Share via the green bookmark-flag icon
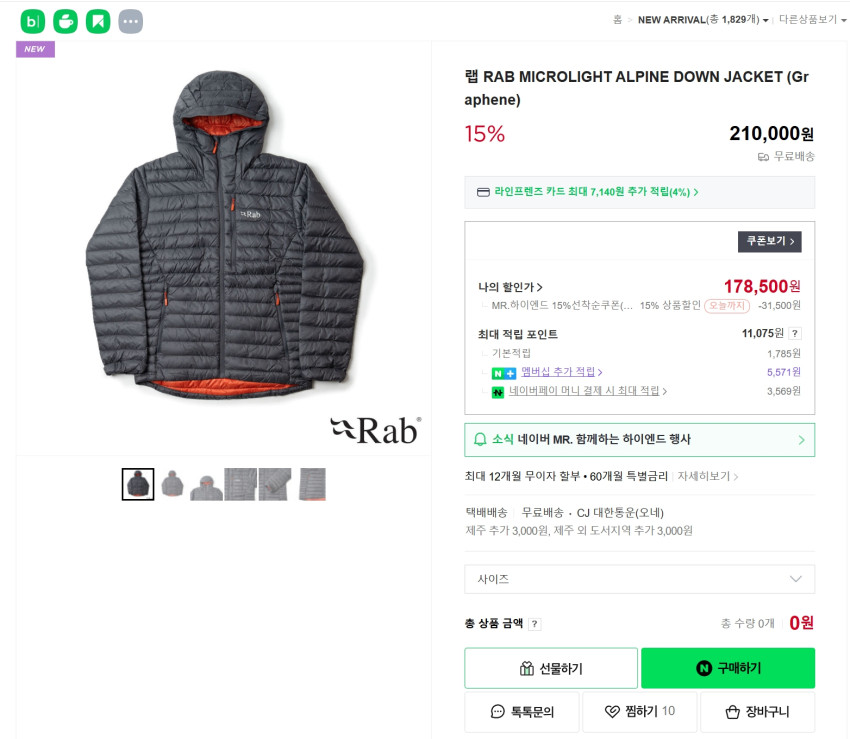The width and height of the screenshot is (850, 739). point(97,20)
